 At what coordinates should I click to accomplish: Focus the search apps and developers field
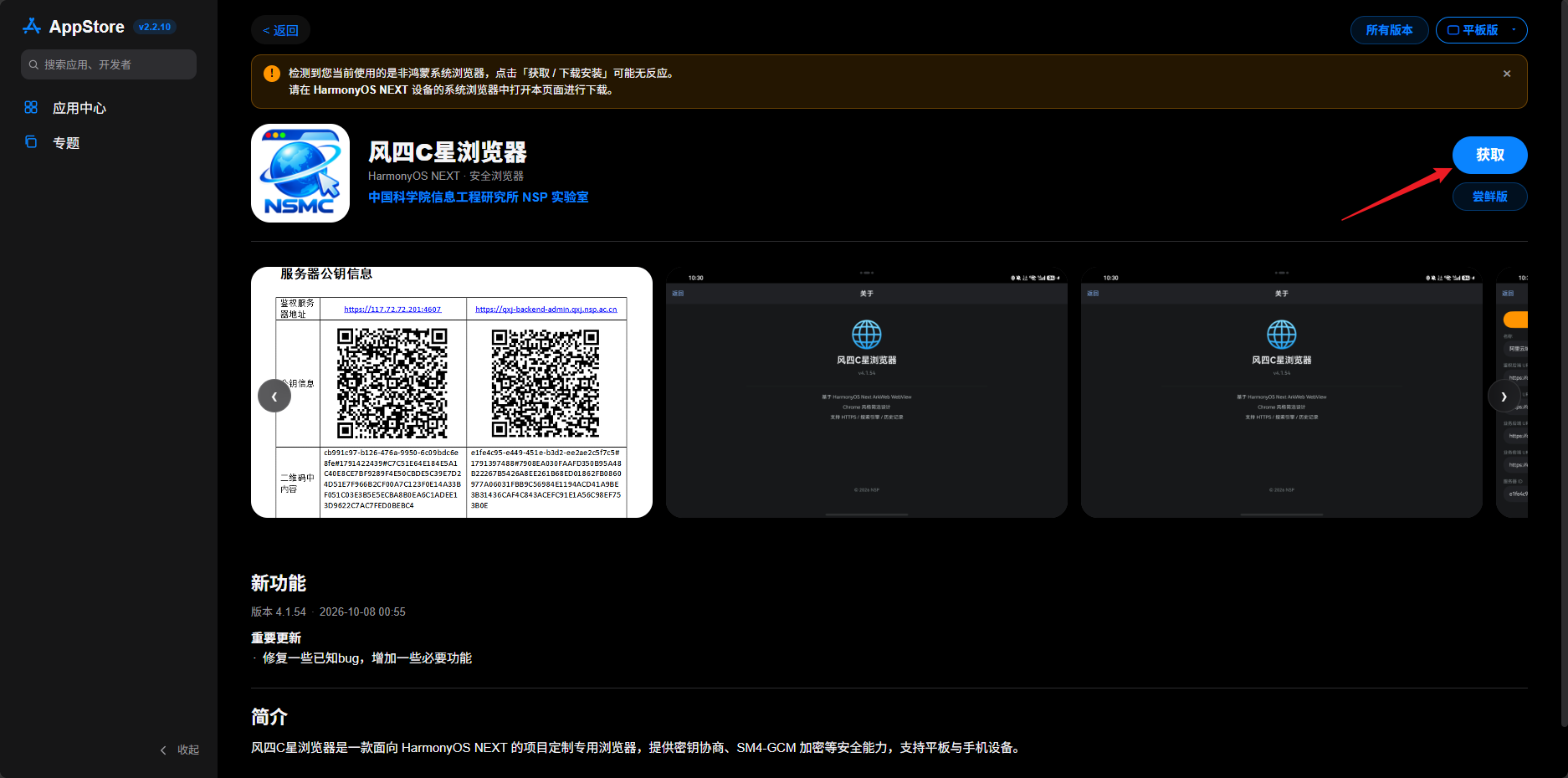109,64
